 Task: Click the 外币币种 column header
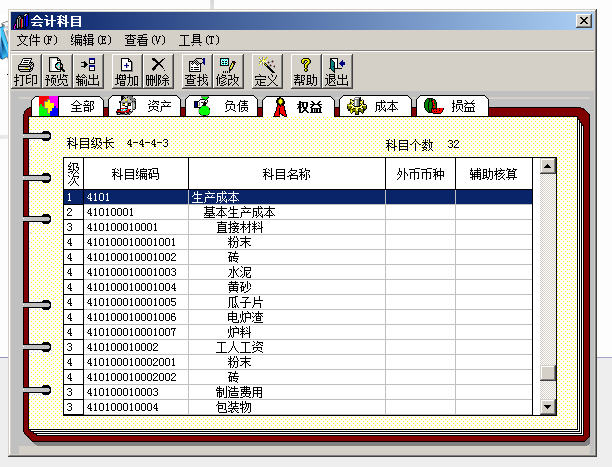coord(420,174)
